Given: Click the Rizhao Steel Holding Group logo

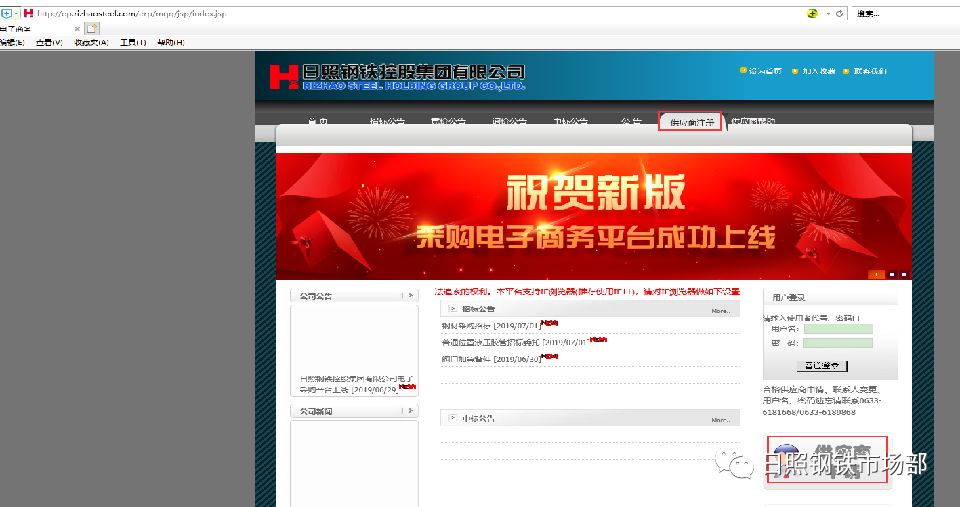Looking at the screenshot, I should [397, 78].
